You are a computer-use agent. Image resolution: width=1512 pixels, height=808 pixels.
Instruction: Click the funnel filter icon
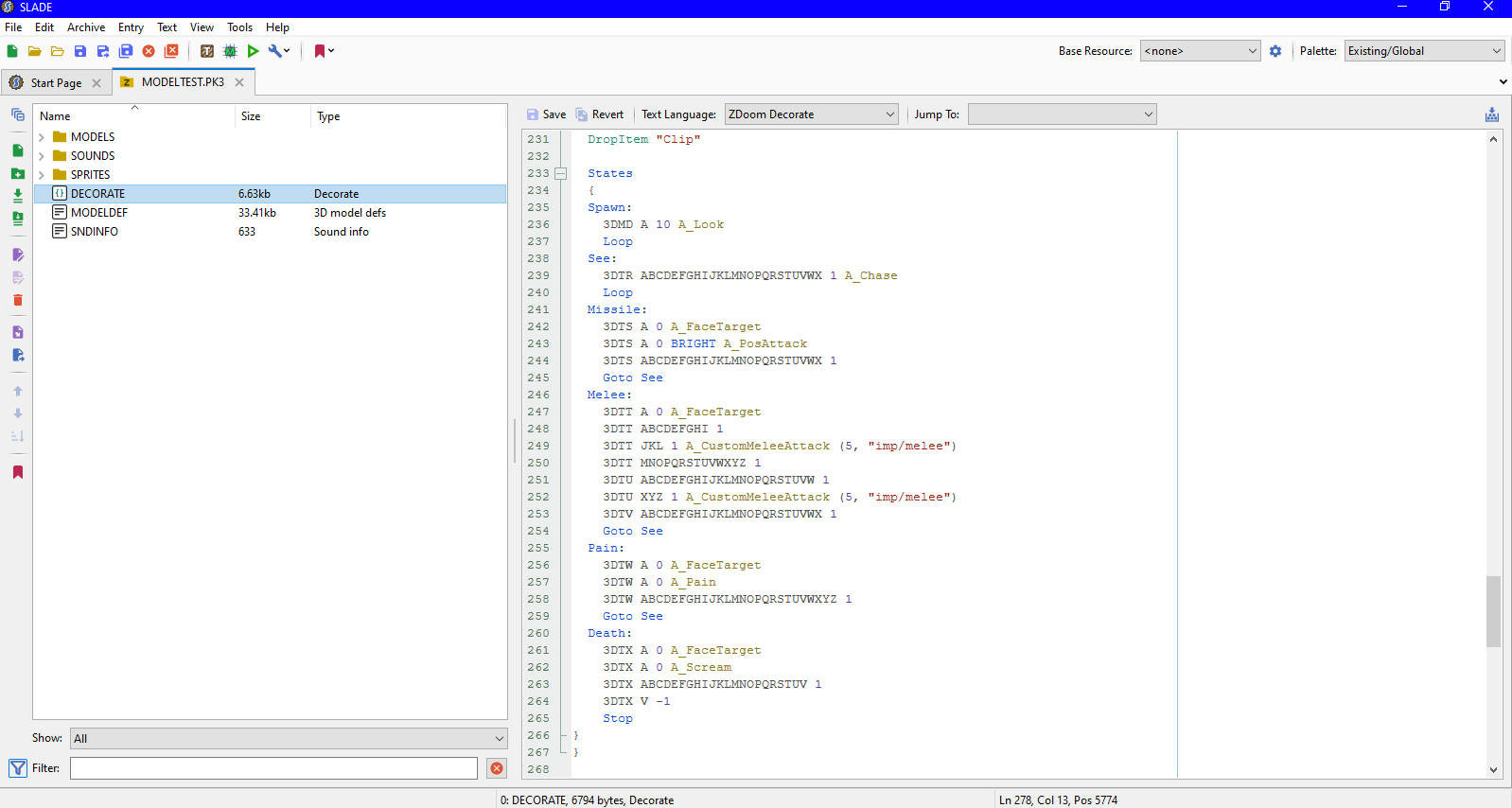pyautogui.click(x=18, y=768)
